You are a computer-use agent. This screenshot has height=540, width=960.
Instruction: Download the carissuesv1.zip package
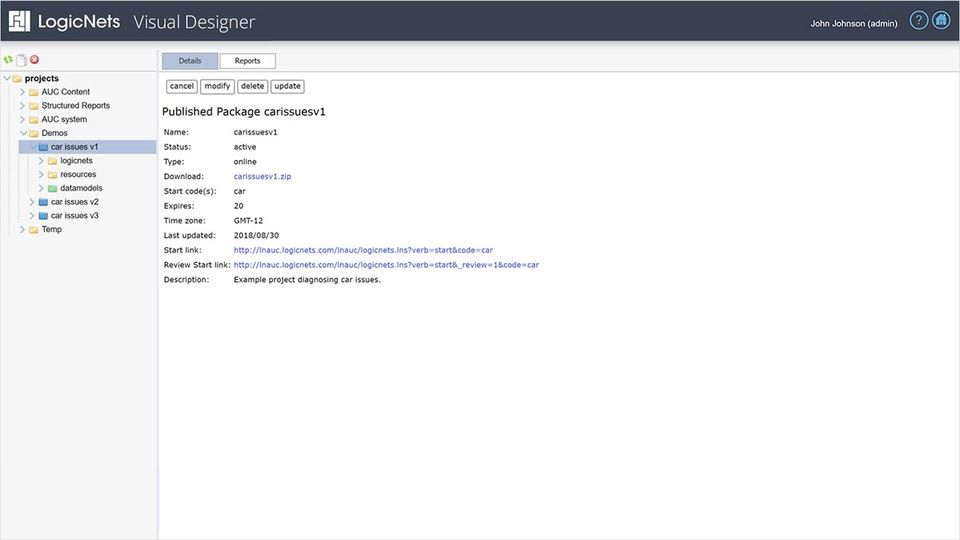tap(262, 176)
